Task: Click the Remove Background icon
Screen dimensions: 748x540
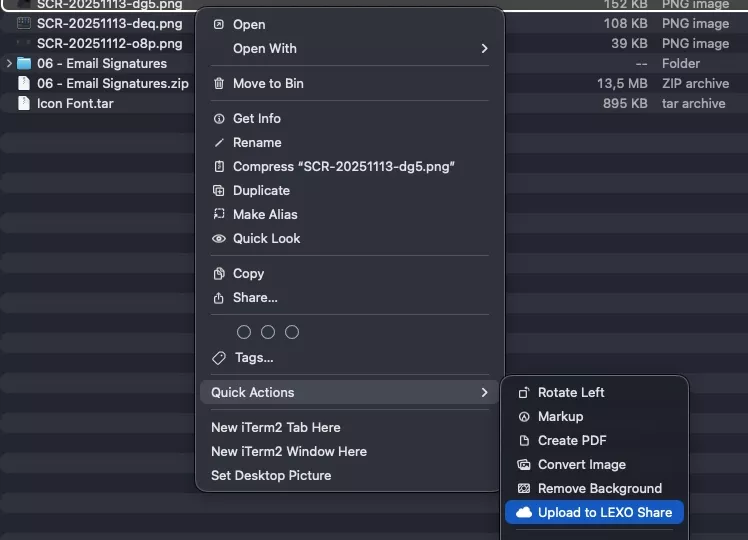Action: 523,489
